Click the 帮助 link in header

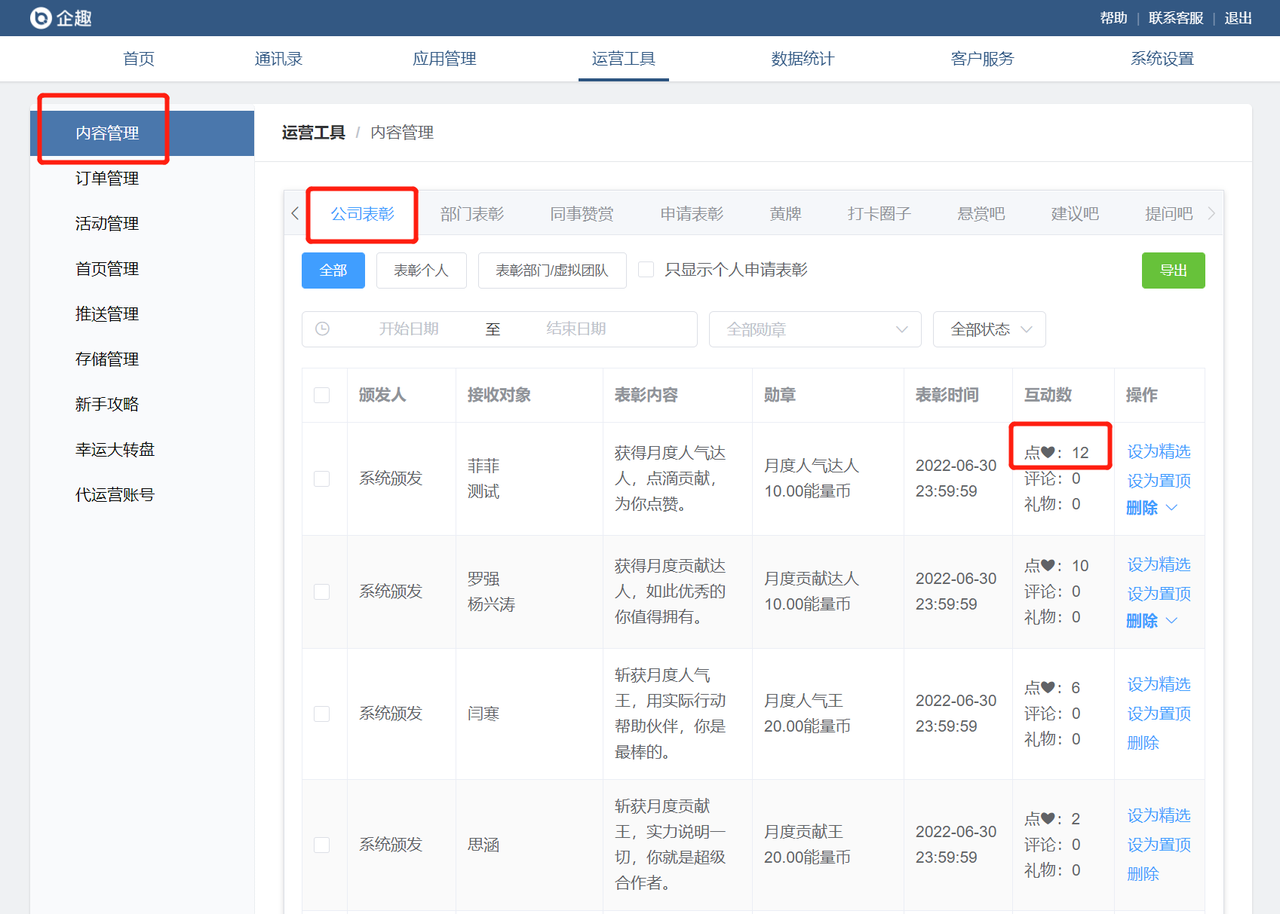(x=1113, y=18)
